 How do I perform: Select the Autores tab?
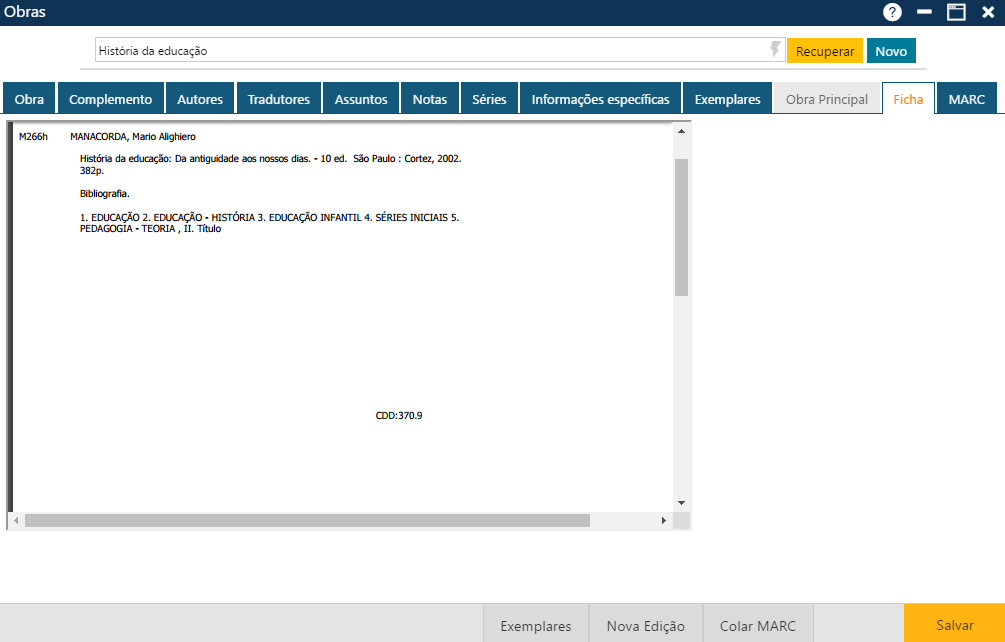coord(200,98)
